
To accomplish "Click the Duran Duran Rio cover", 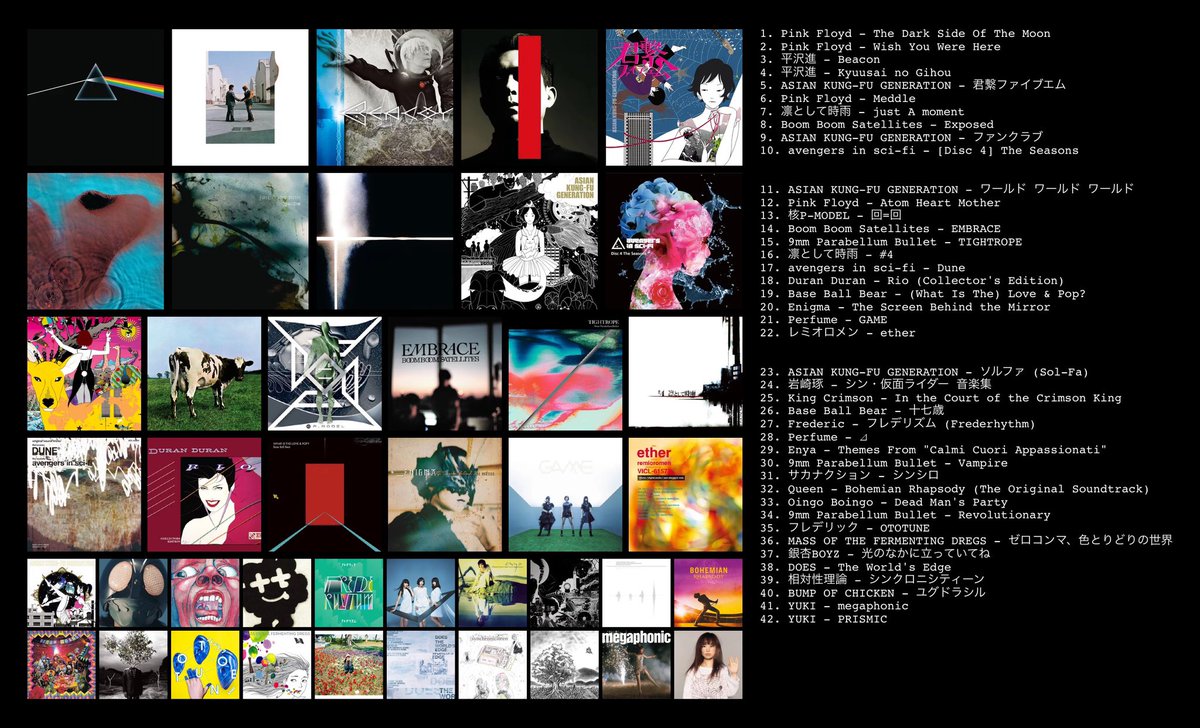I will point(204,494).
